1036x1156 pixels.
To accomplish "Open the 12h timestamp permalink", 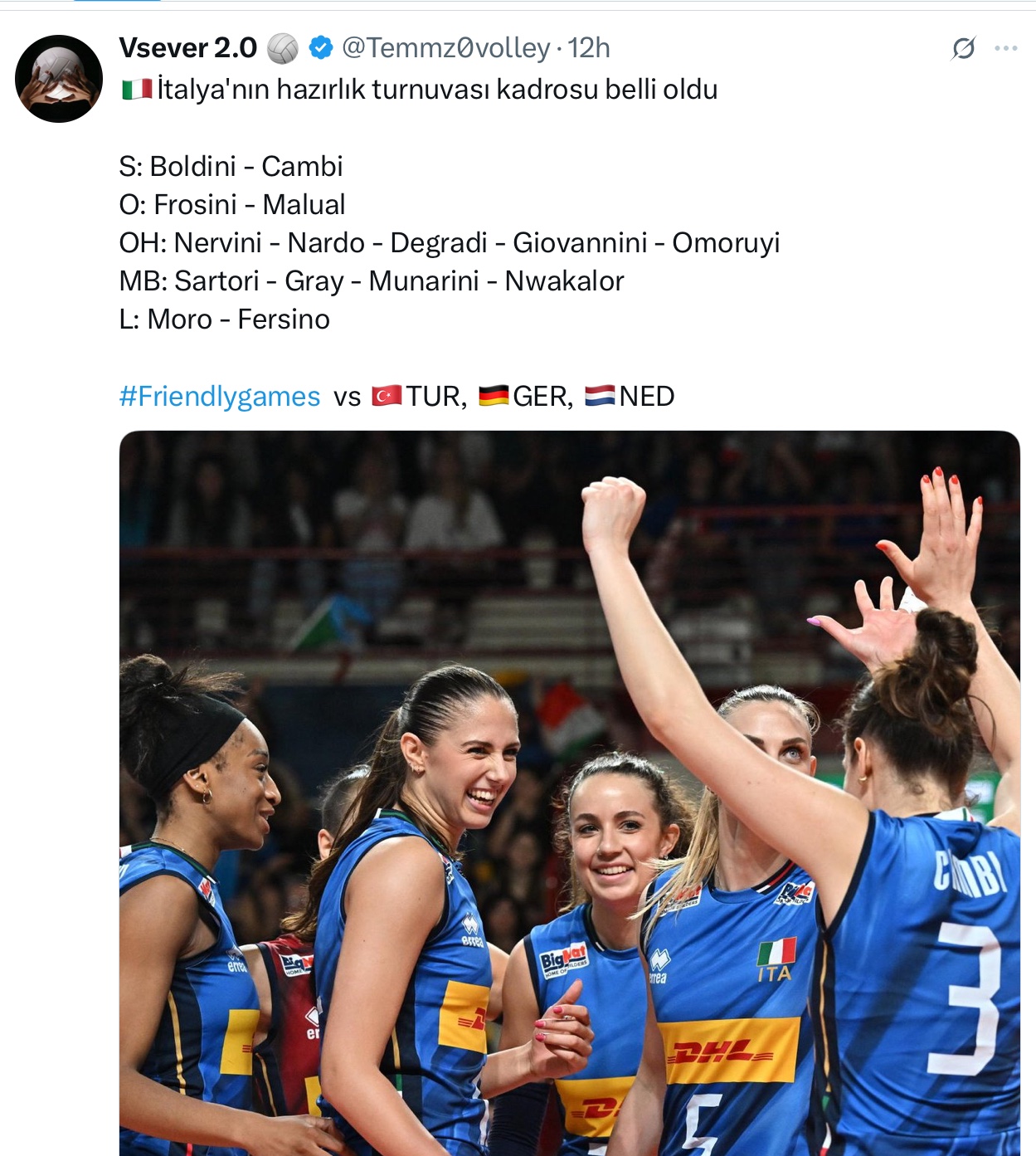I will click(589, 48).
